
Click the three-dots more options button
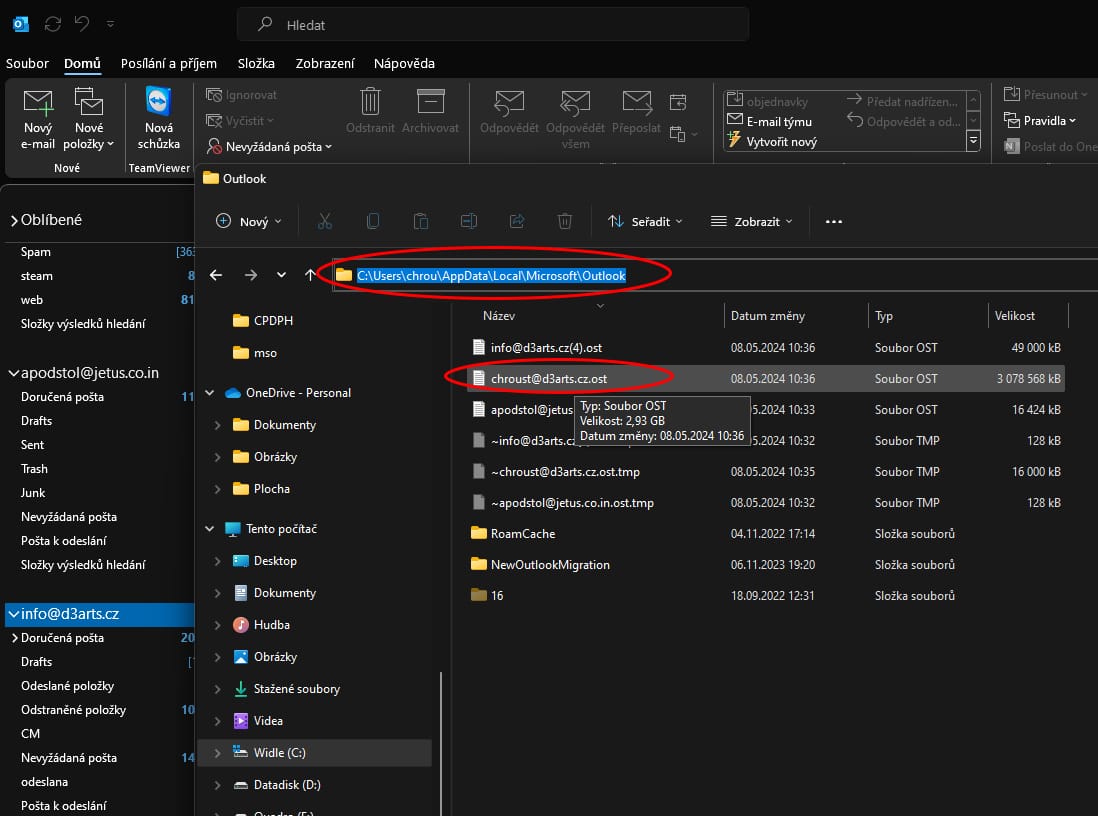coord(833,221)
